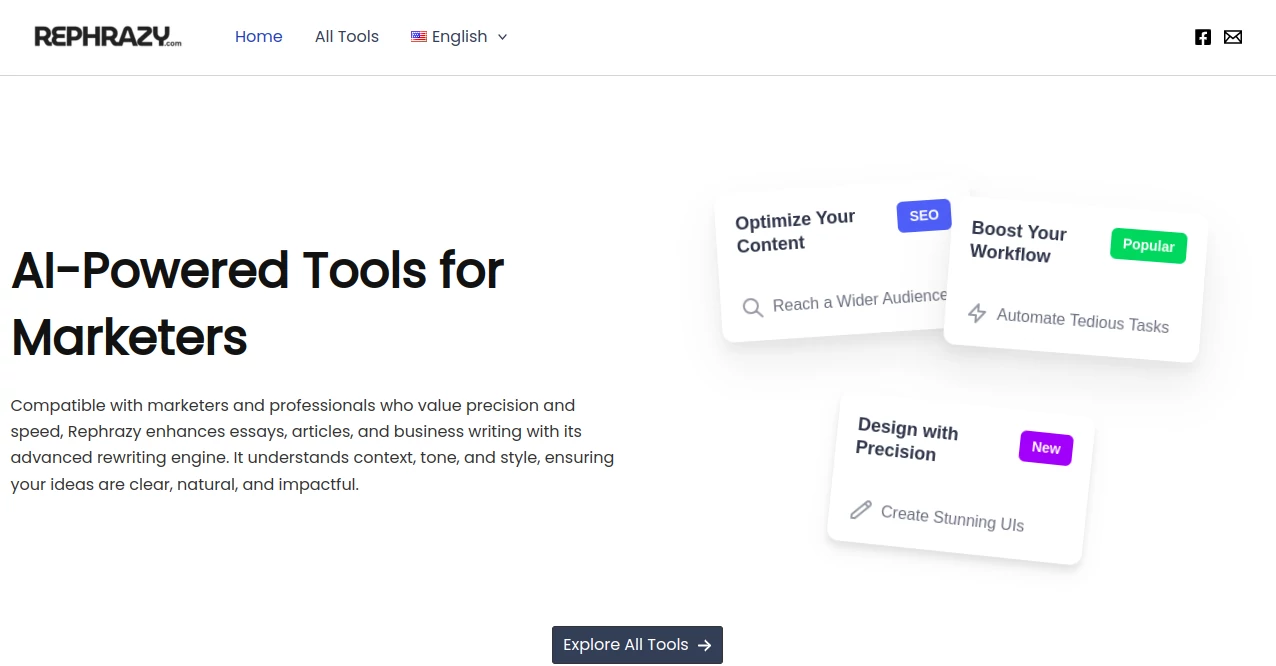The image size is (1276, 666).
Task: Select the New badge on Design with Precision
Action: 1045,448
